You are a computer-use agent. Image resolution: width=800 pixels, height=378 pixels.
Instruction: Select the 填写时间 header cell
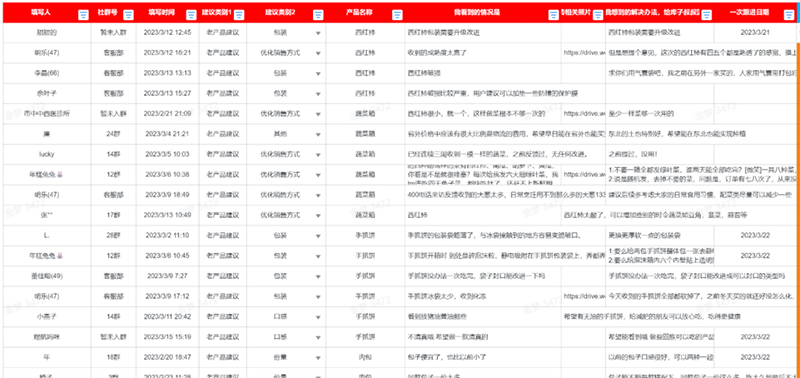pos(167,12)
